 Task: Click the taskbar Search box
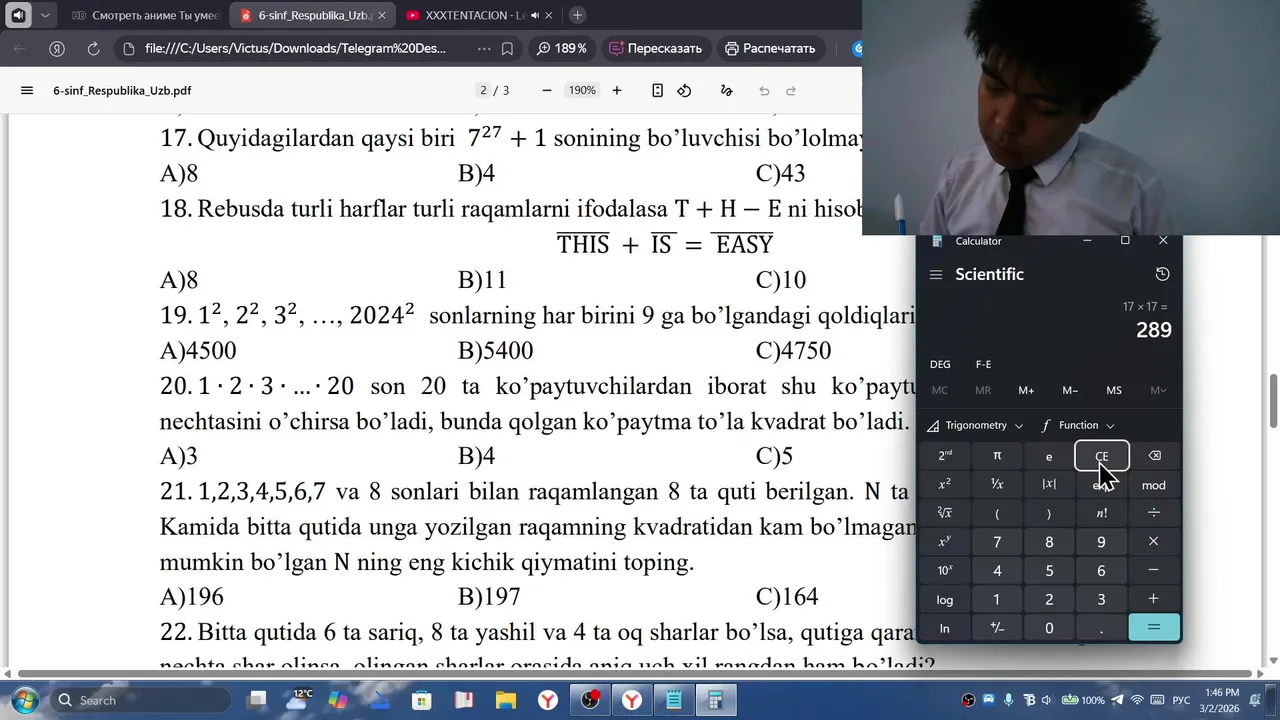pyautogui.click(x=140, y=700)
